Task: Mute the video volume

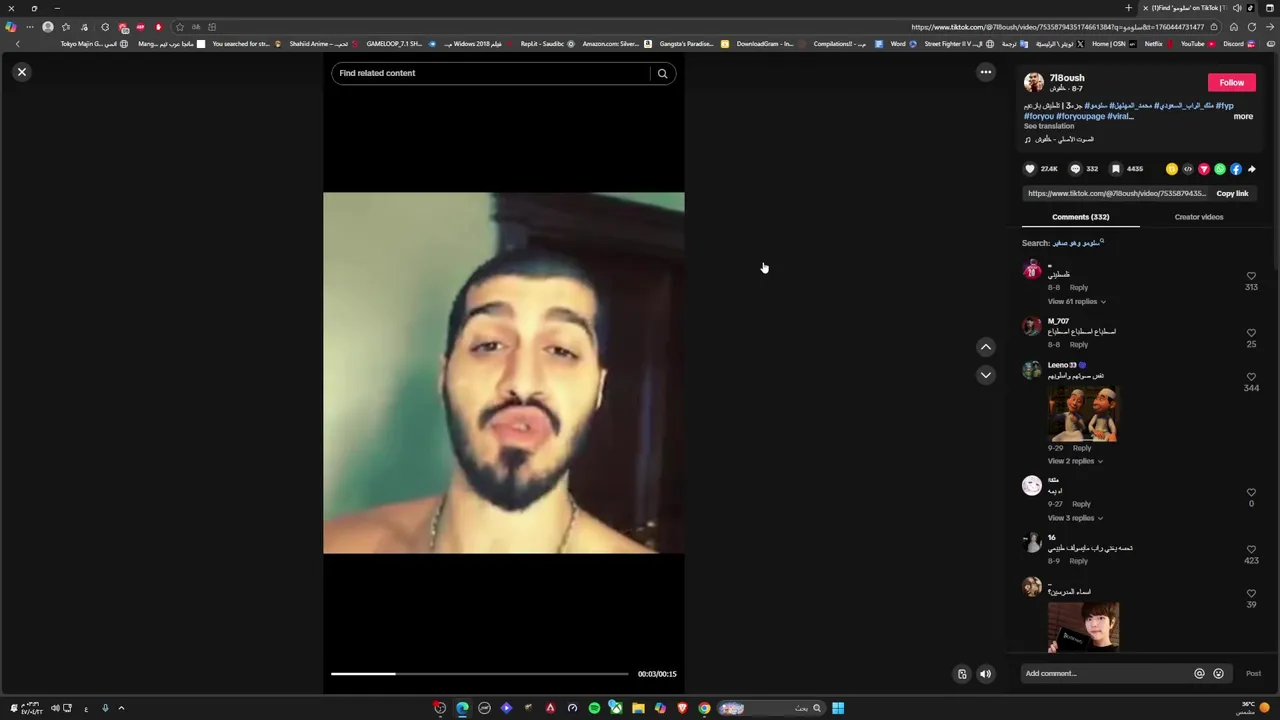Action: tap(985, 674)
